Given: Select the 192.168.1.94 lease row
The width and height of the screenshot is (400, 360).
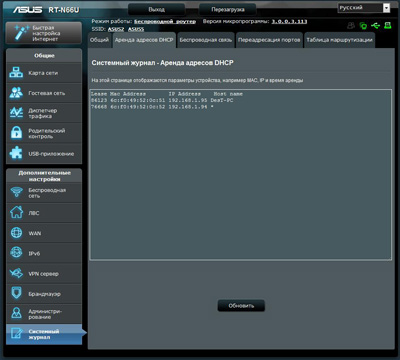Looking at the screenshot, I should tap(152, 107).
